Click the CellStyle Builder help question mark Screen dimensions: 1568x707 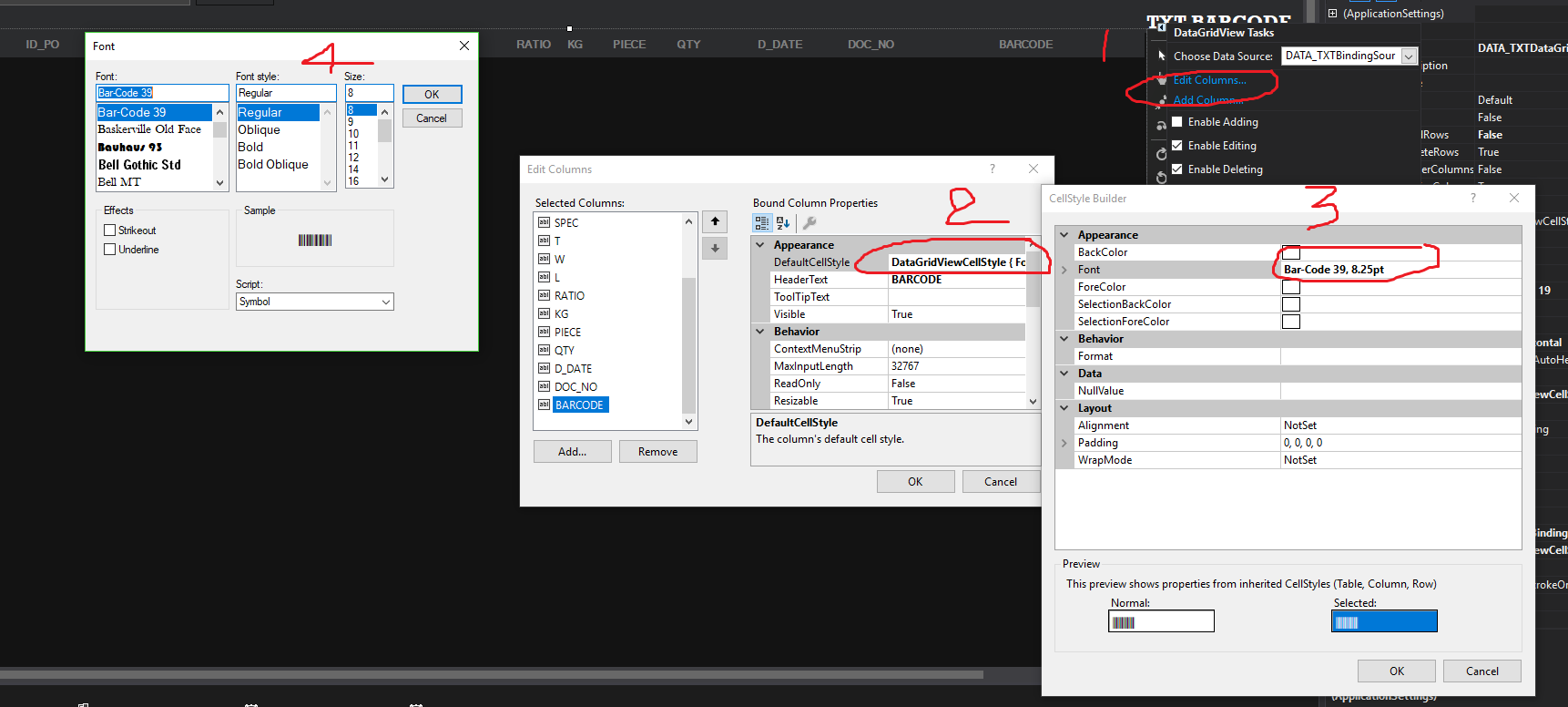[1473, 198]
